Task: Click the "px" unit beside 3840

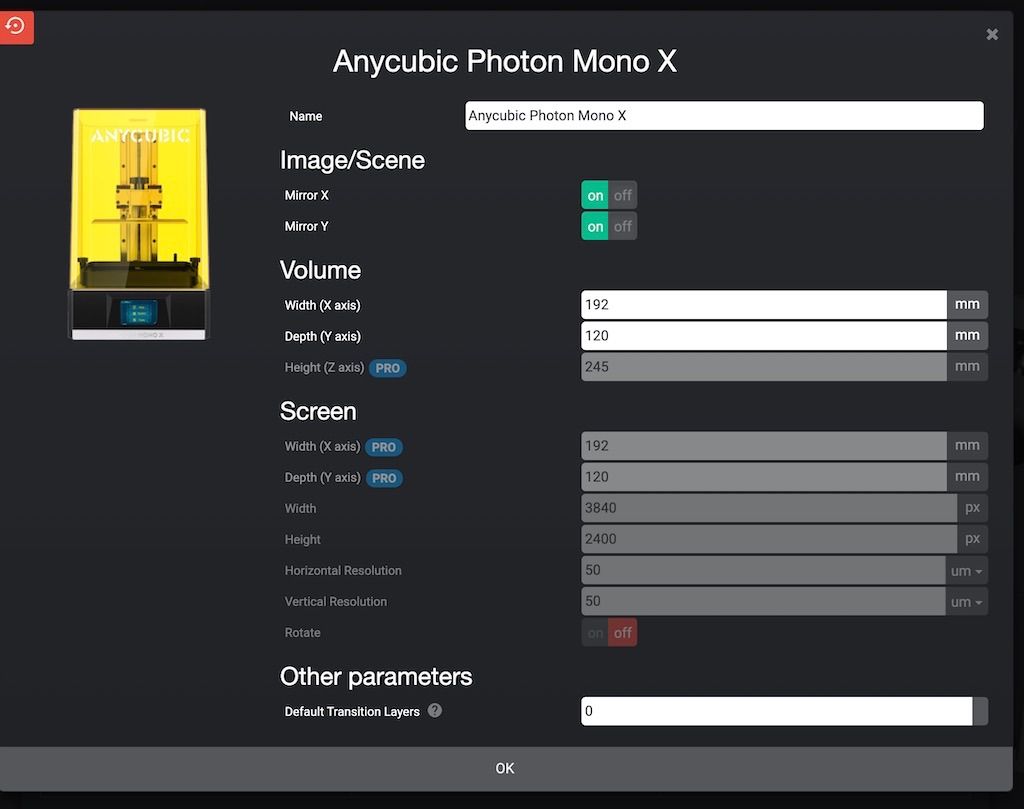Action: pos(972,507)
